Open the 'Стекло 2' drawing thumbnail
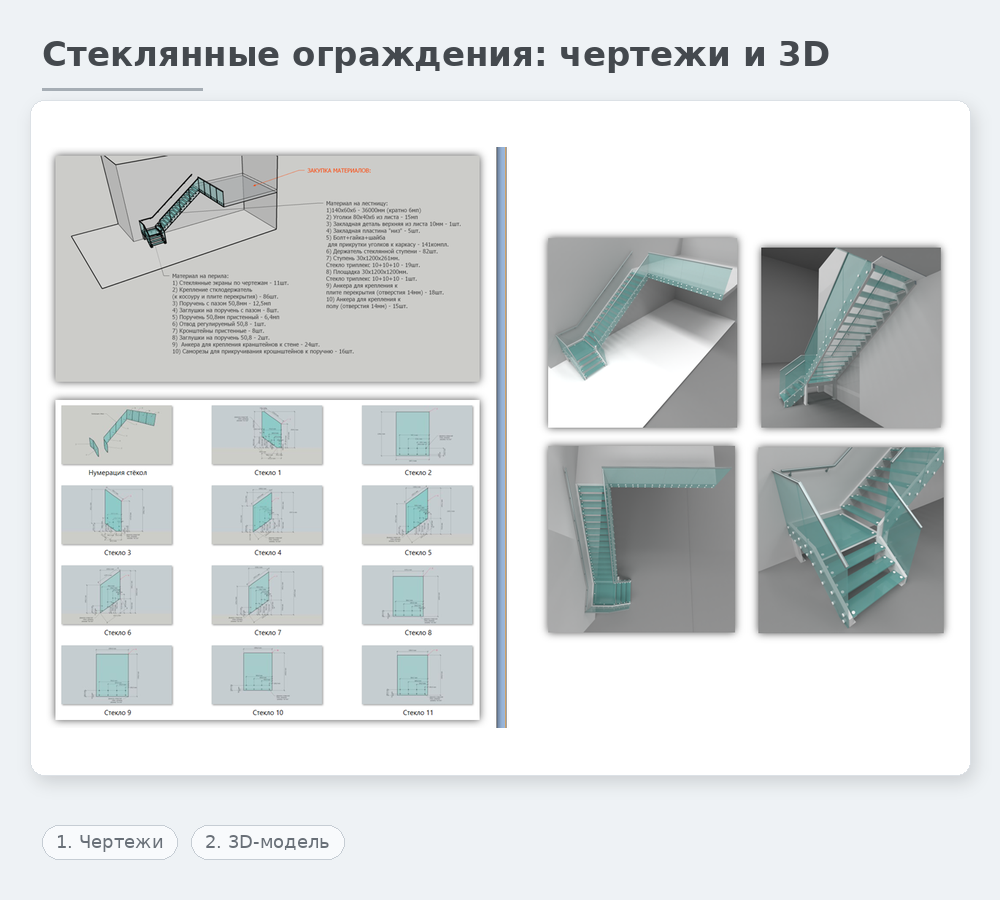The image size is (1000, 900). [418, 435]
